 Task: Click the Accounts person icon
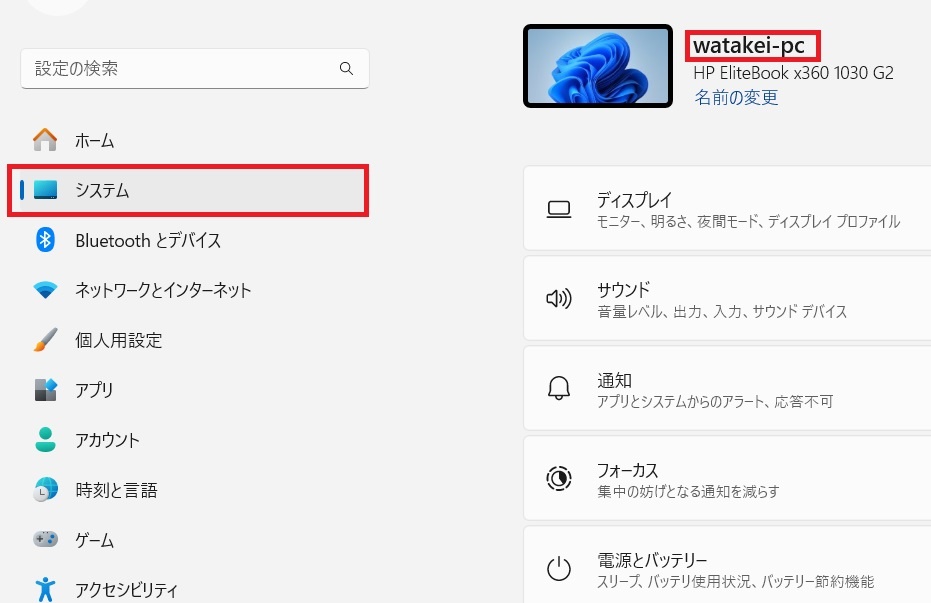pos(45,440)
